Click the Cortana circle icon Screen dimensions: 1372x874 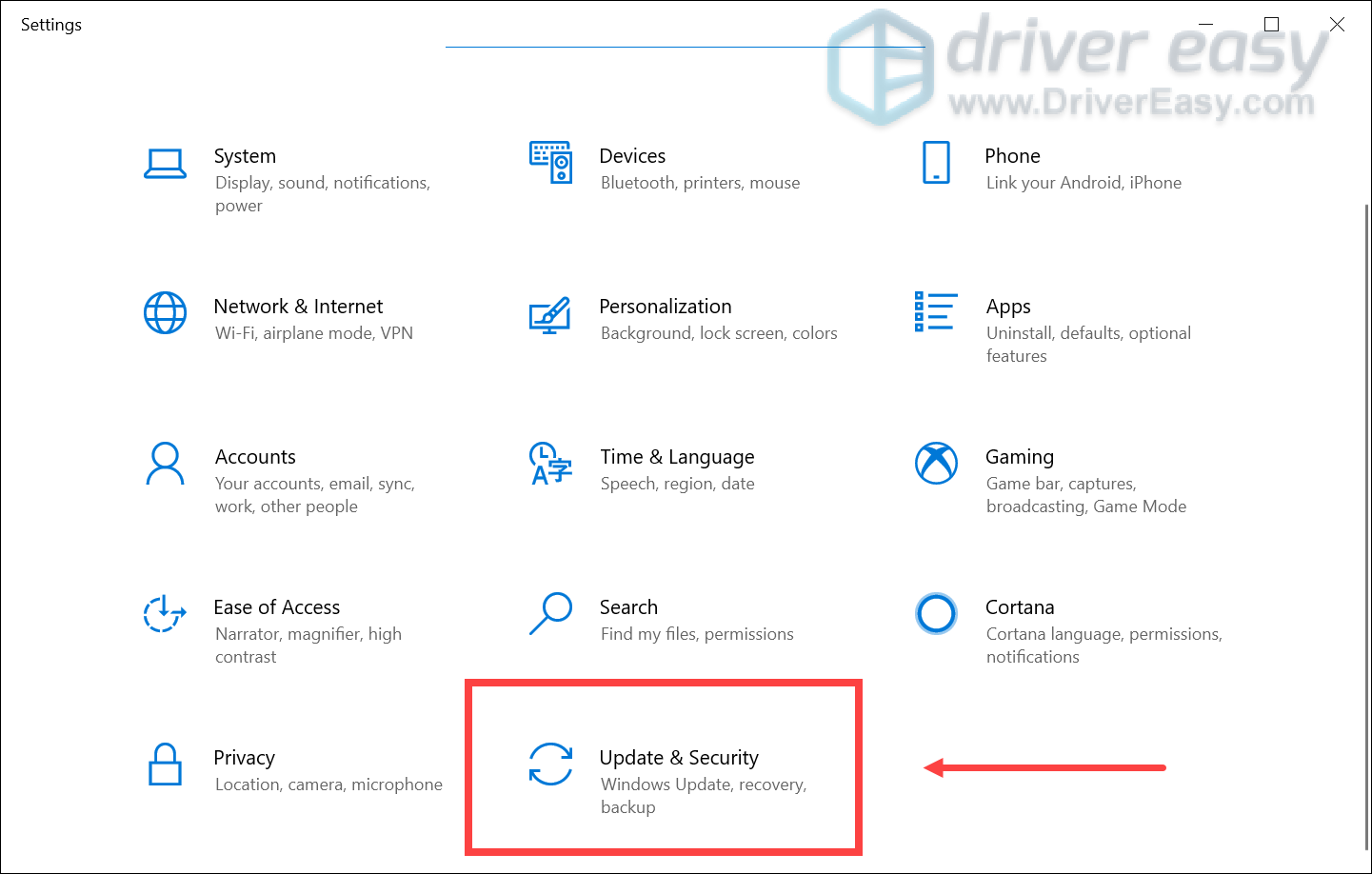tap(936, 614)
